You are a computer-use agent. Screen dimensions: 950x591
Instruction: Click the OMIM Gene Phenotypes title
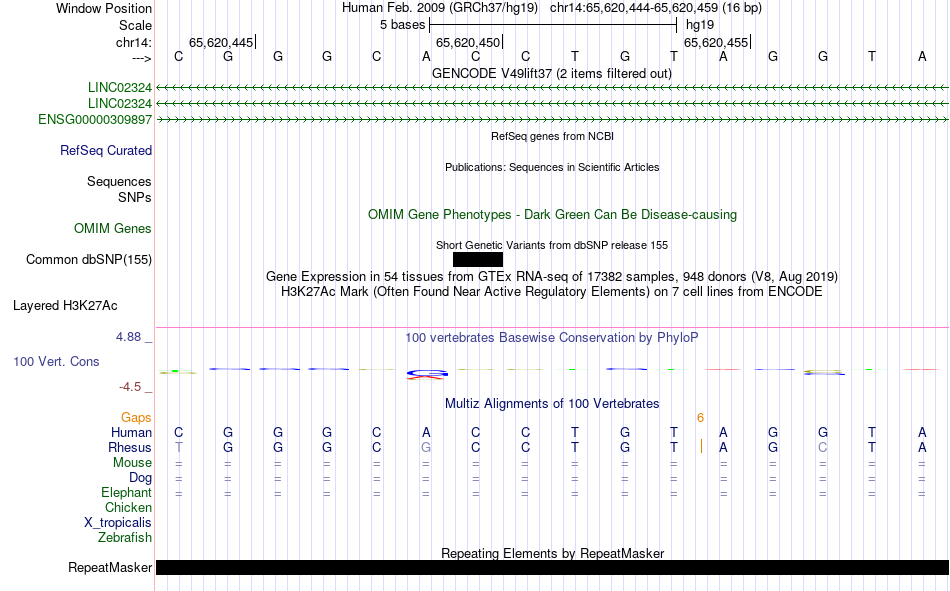point(552,215)
